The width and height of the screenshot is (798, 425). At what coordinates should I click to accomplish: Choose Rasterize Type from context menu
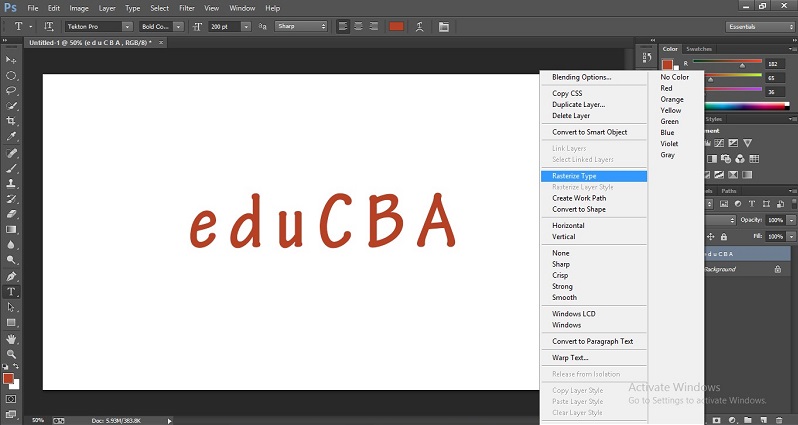pyautogui.click(x=575, y=175)
